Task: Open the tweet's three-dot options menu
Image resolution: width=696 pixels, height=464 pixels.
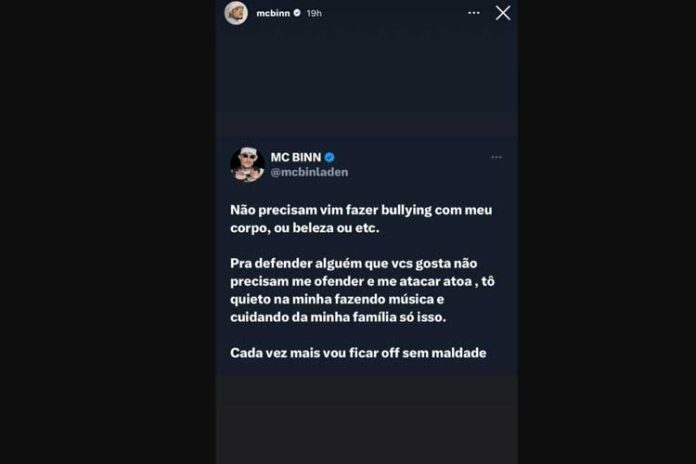Action: pyautogui.click(x=496, y=157)
